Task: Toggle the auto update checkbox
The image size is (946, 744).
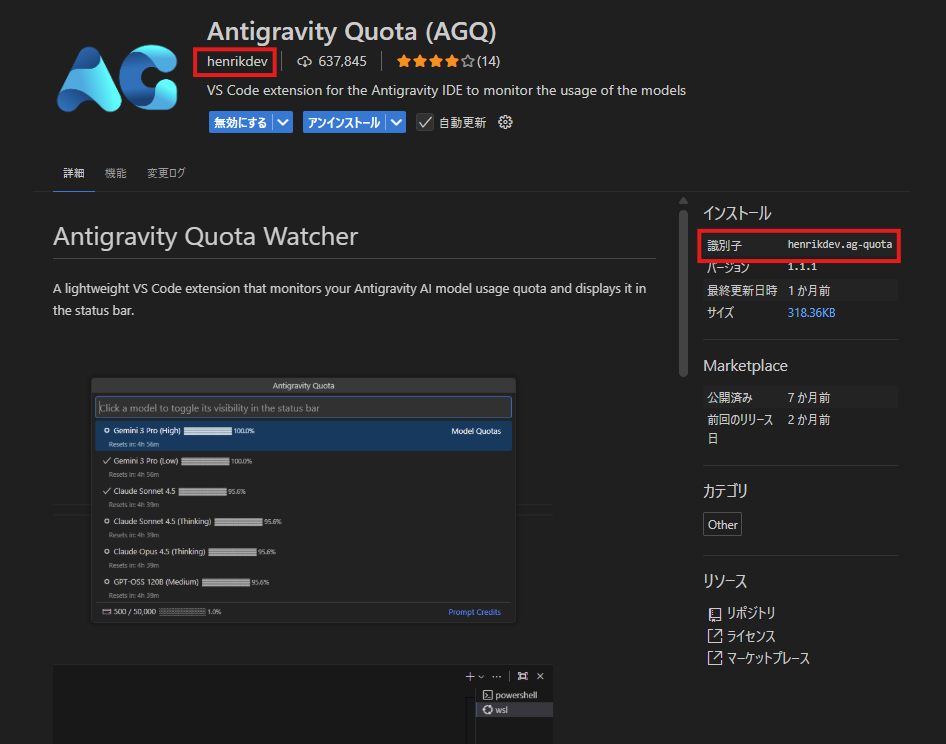Action: (x=425, y=122)
